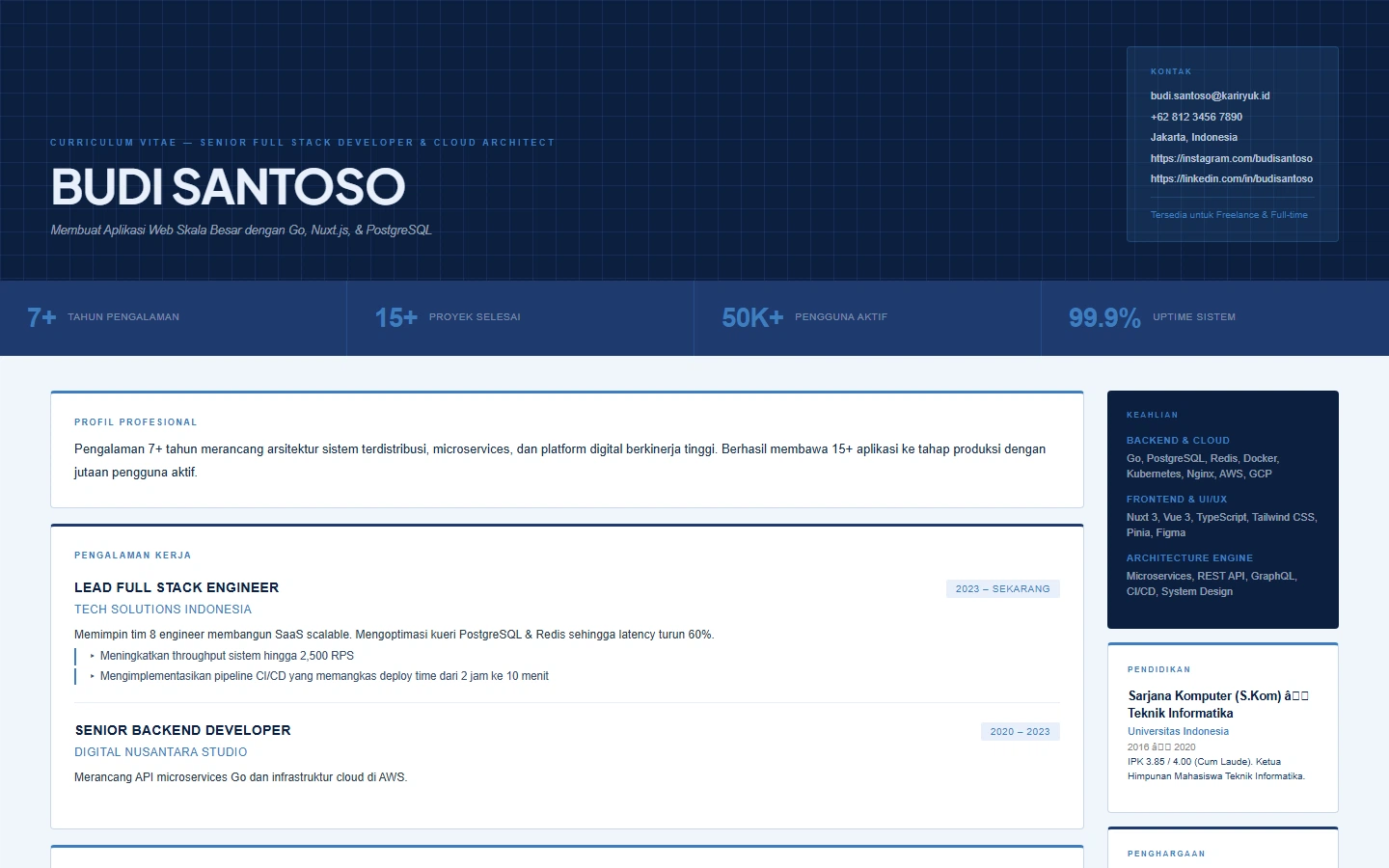This screenshot has height=868, width=1389.
Task: Open the Instagram profile link
Action: click(1231, 158)
